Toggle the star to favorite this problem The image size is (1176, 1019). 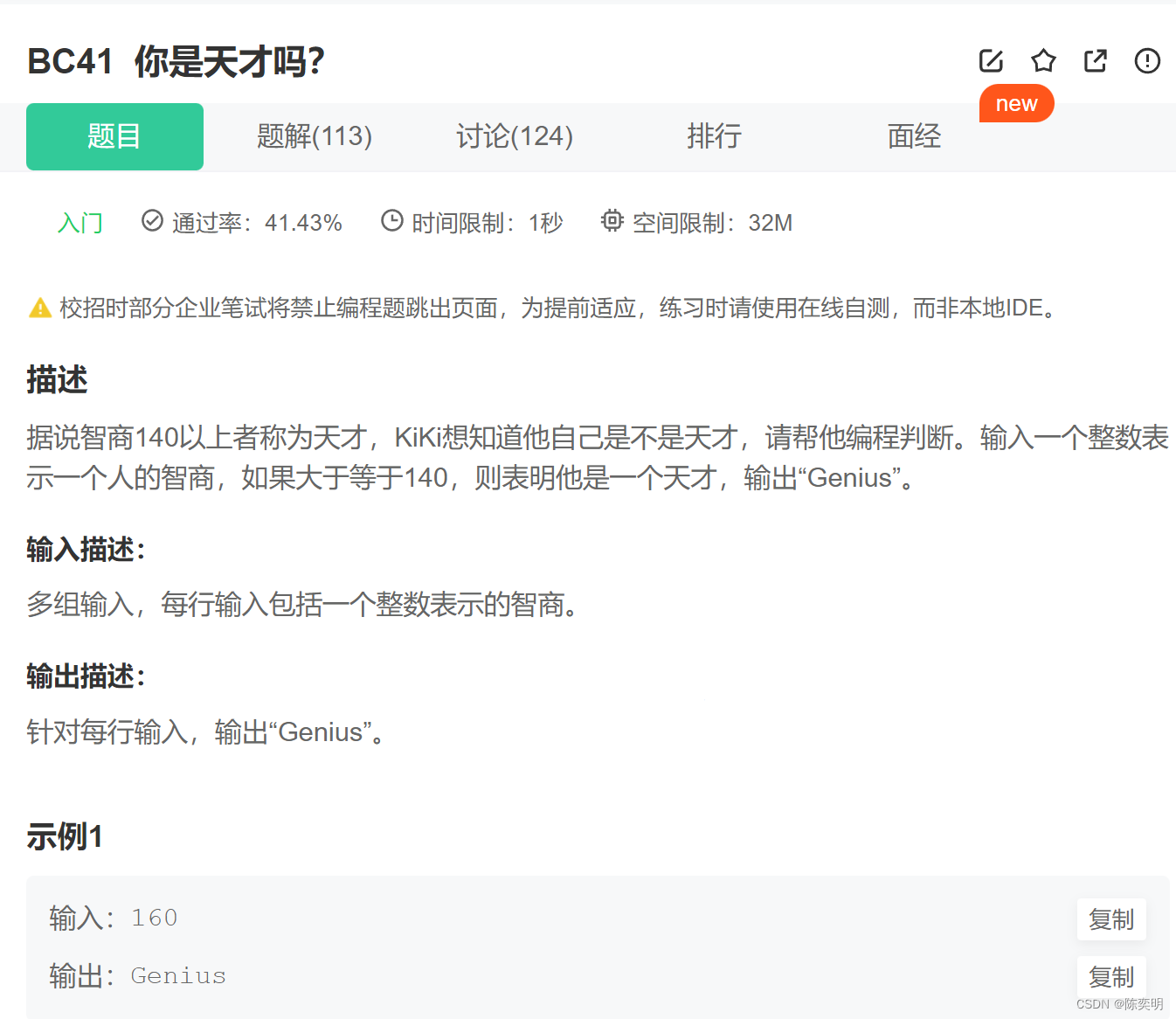[x=1043, y=61]
